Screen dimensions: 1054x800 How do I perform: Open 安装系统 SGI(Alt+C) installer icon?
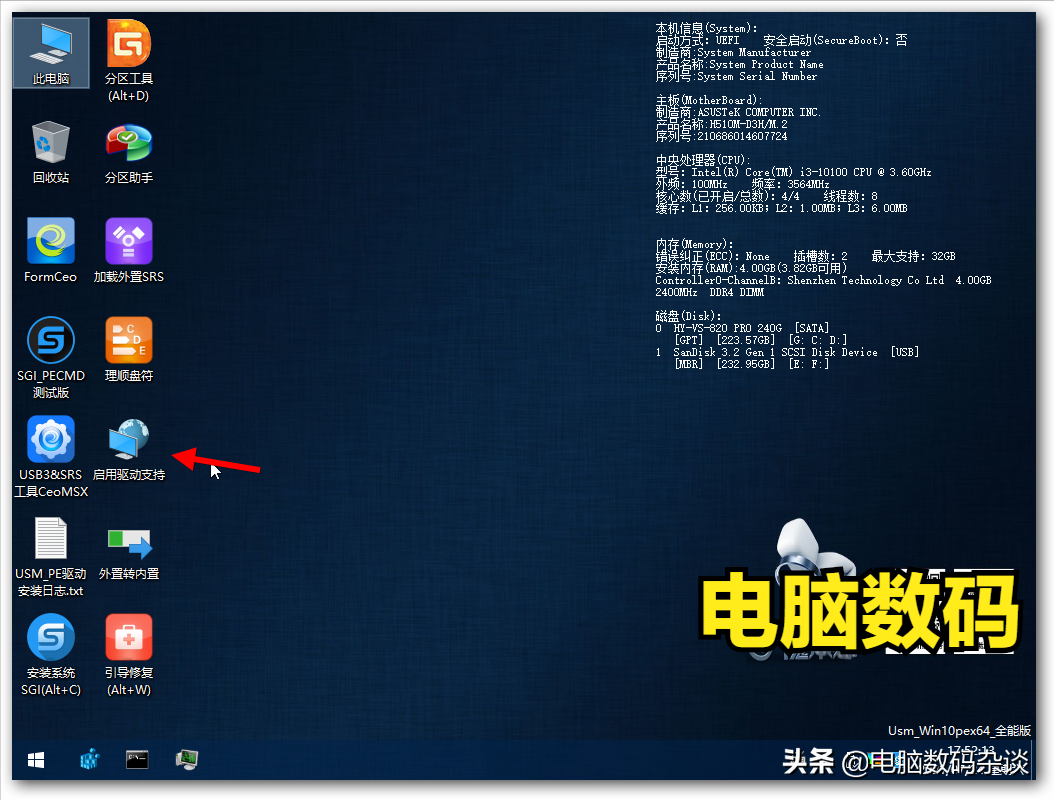tap(51, 655)
